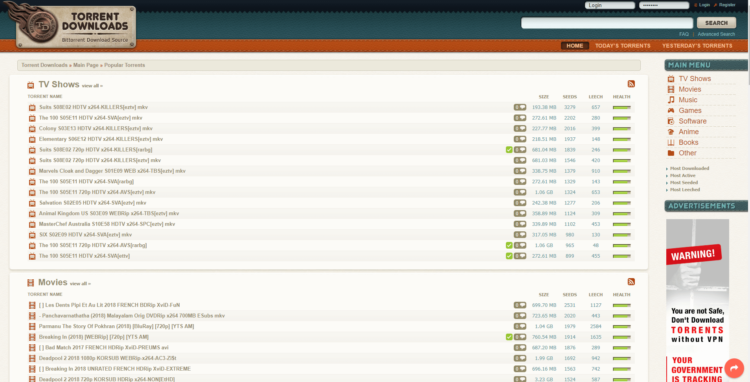Click verified checkmark for Suits S08E02 720p rarbg
Screen dimensions: 750x382
[509, 150]
